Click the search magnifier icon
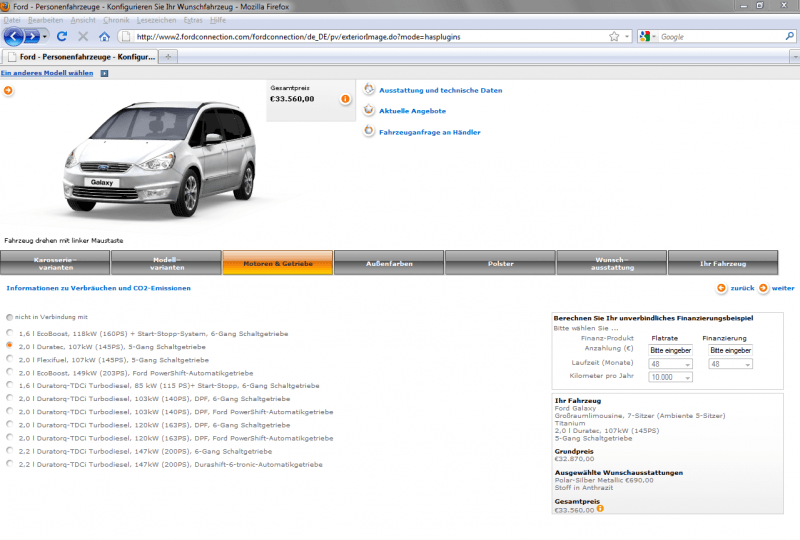 789,36
